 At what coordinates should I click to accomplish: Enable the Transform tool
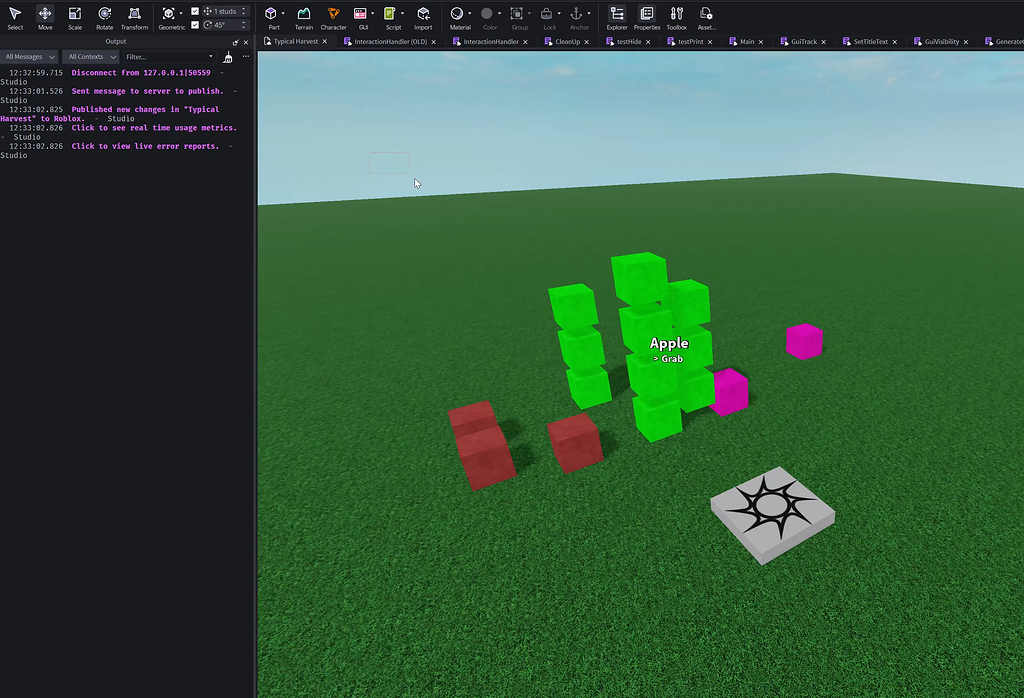tap(135, 18)
